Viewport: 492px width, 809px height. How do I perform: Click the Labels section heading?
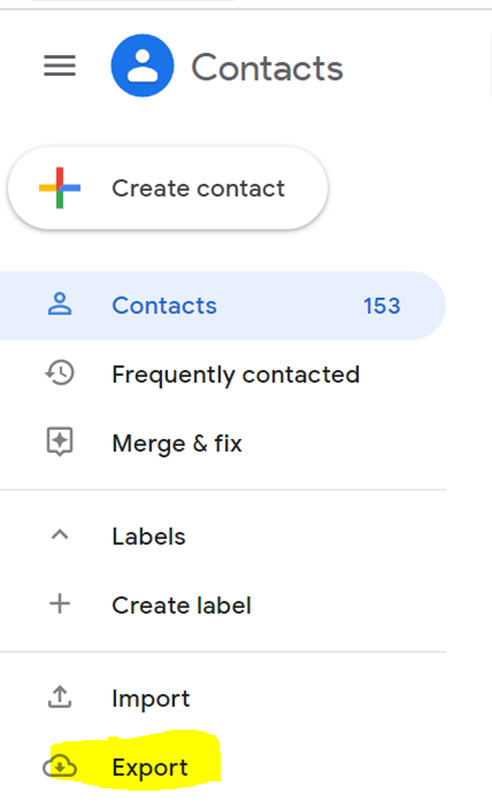149,537
